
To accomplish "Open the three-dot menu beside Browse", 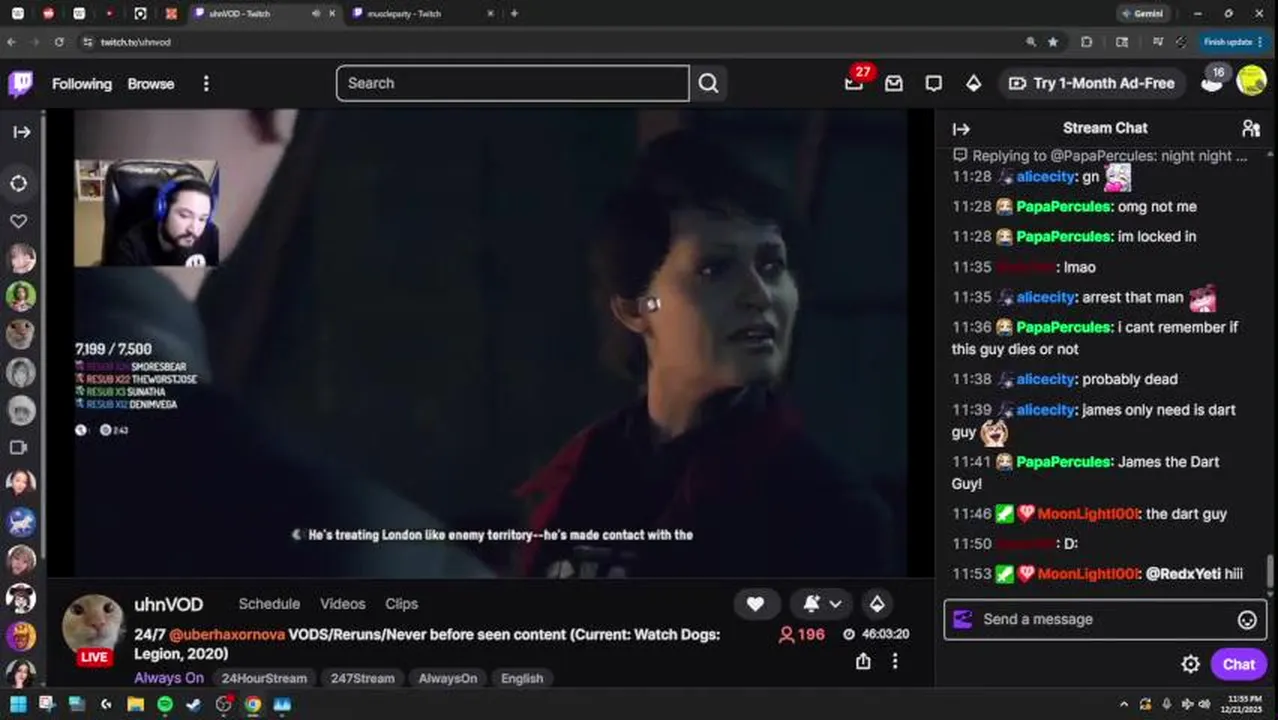I will (206, 84).
